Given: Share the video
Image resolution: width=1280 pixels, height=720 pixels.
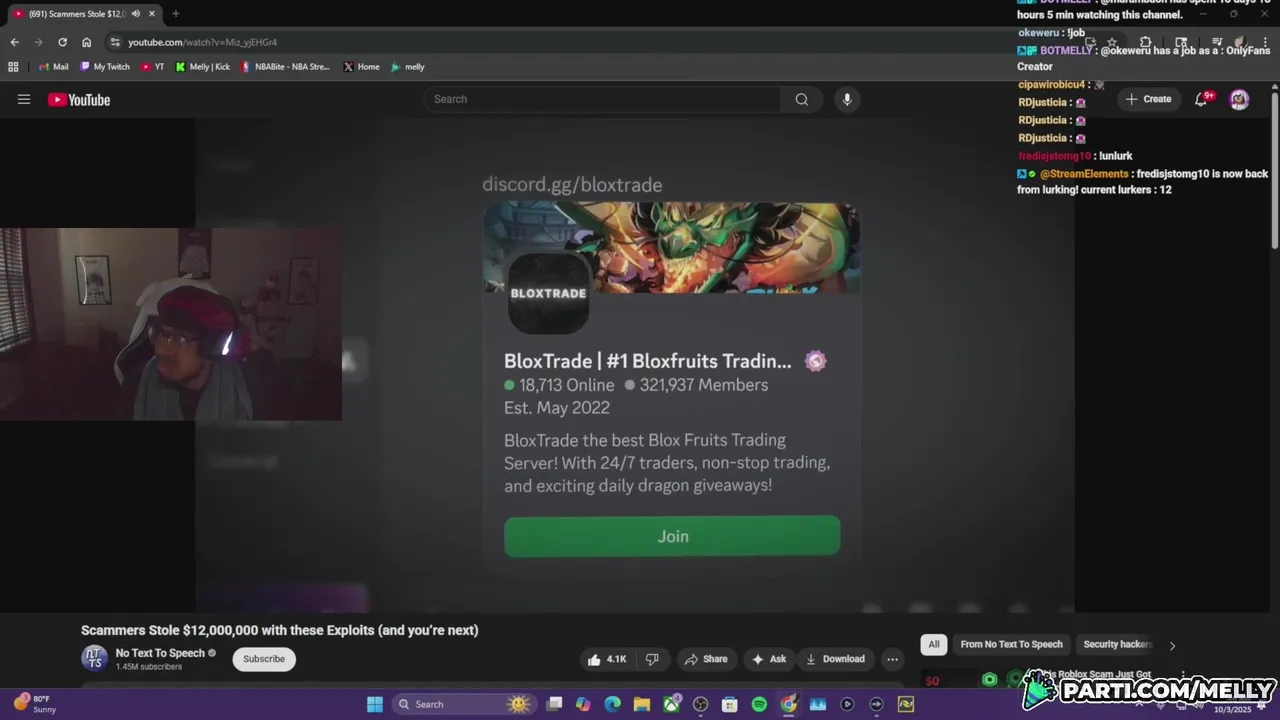Looking at the screenshot, I should point(706,659).
